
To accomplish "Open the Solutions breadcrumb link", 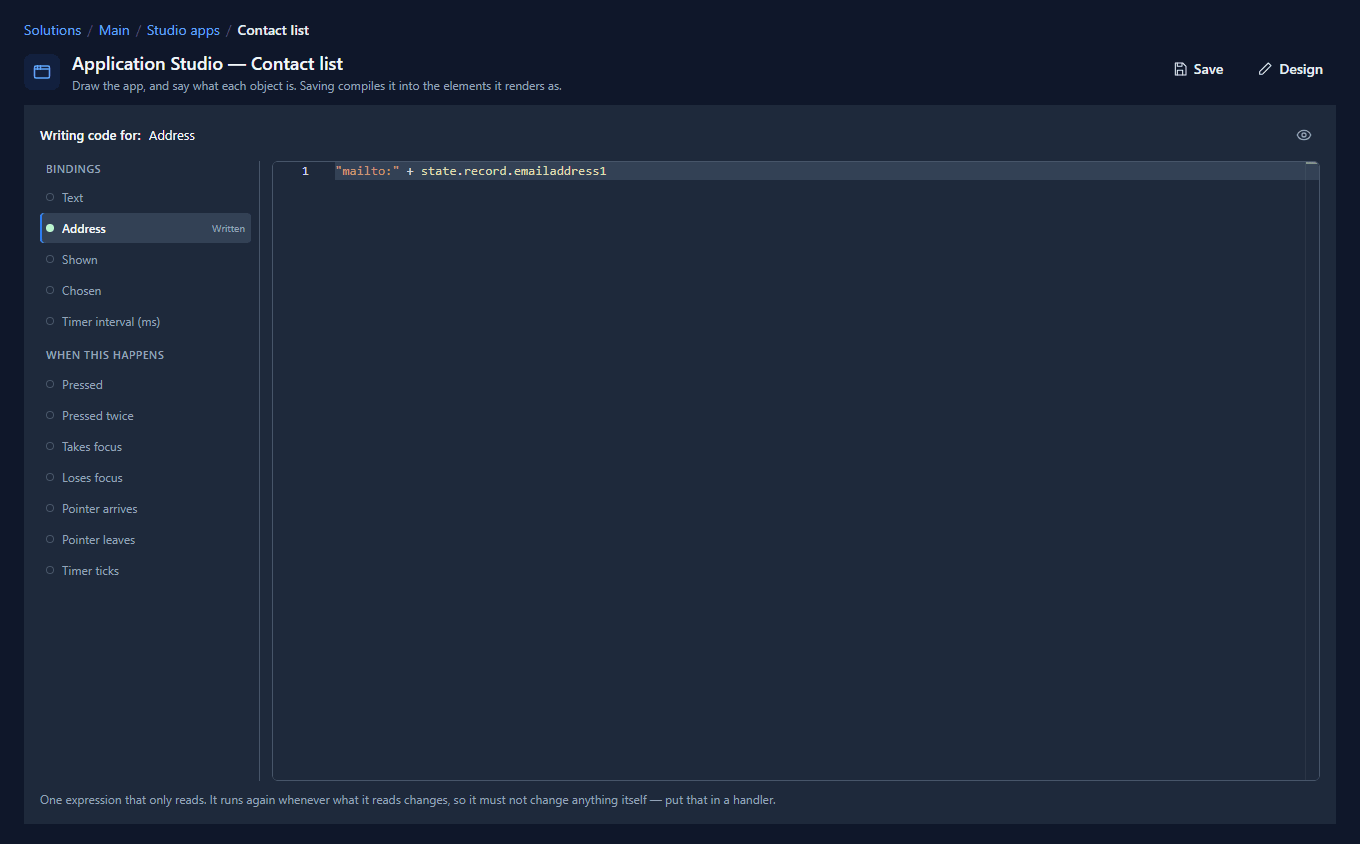I will click(x=52, y=30).
